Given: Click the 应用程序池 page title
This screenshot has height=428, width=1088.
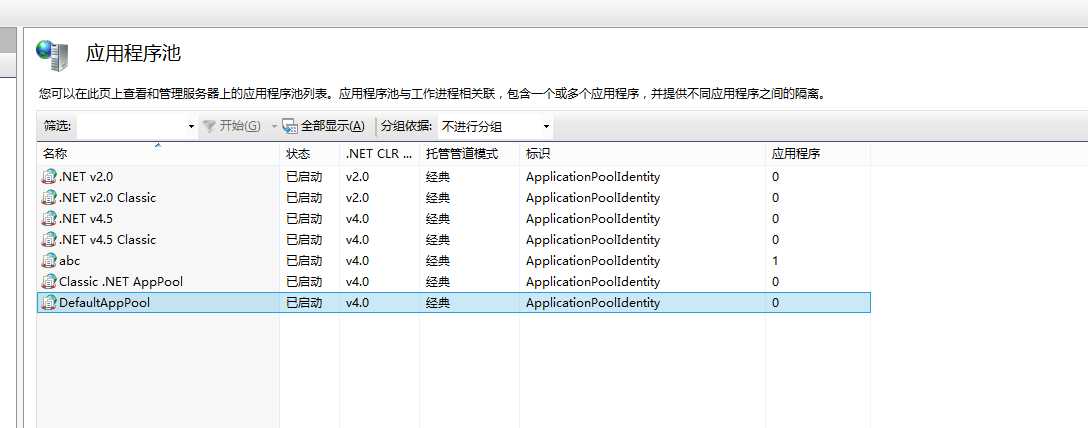Looking at the screenshot, I should (133, 53).
